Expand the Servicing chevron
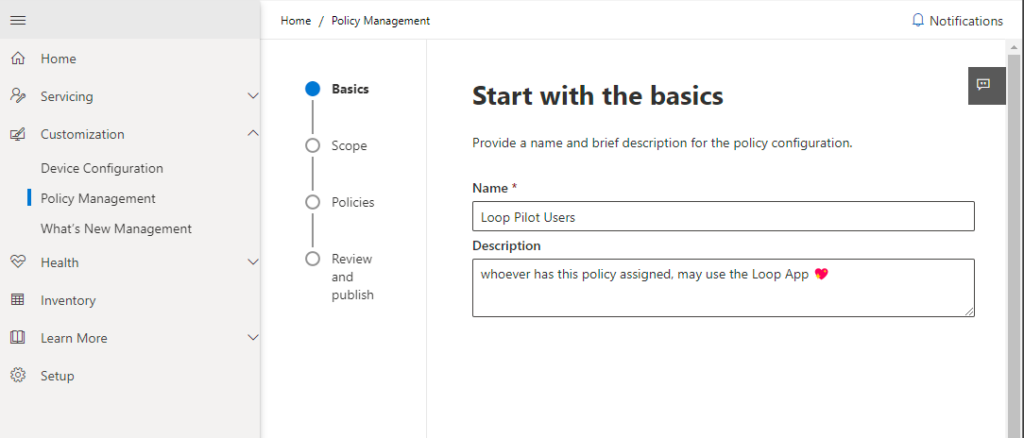This screenshot has width=1024, height=438. pyautogui.click(x=253, y=97)
